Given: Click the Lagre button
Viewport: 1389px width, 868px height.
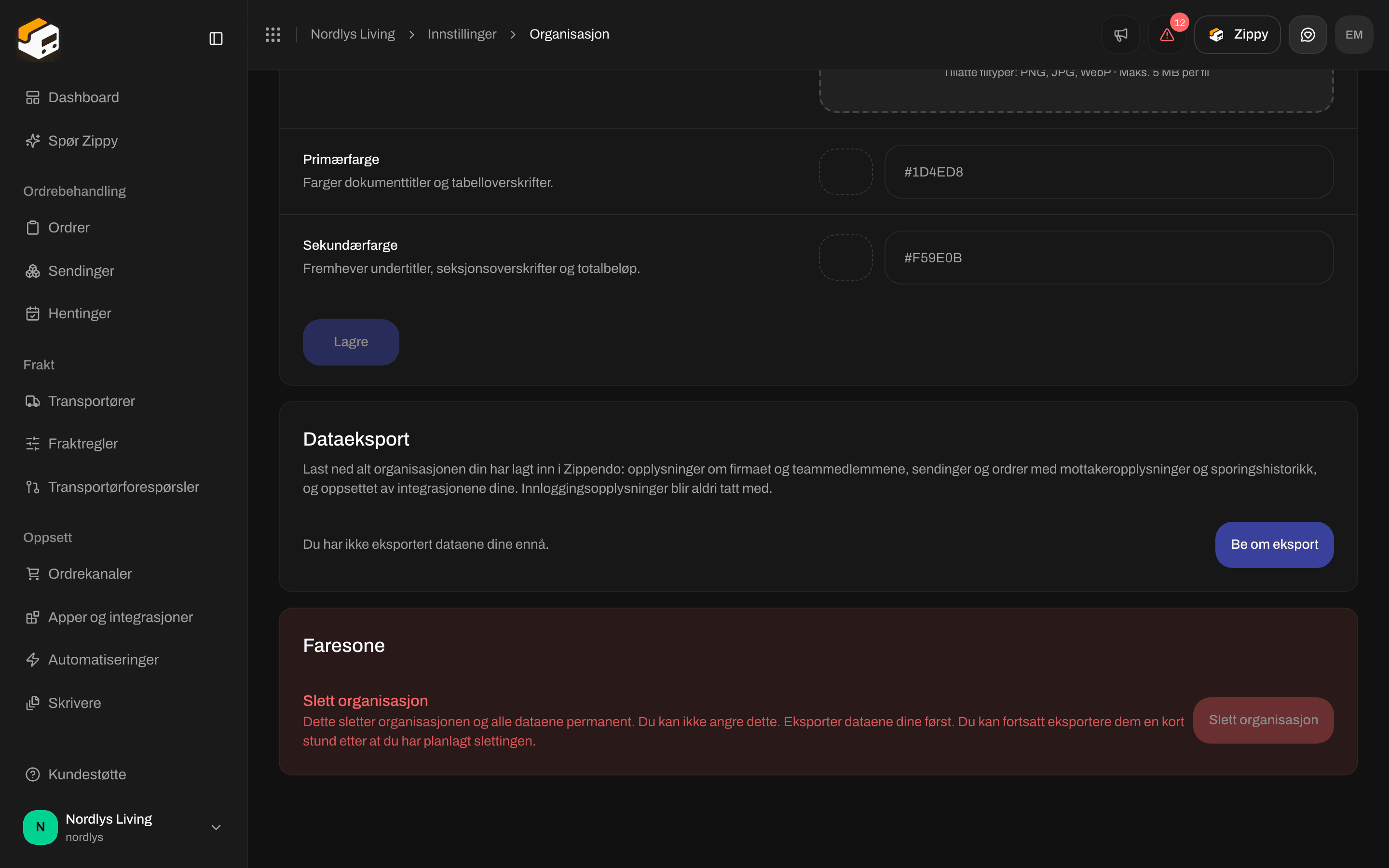Looking at the screenshot, I should [x=351, y=342].
